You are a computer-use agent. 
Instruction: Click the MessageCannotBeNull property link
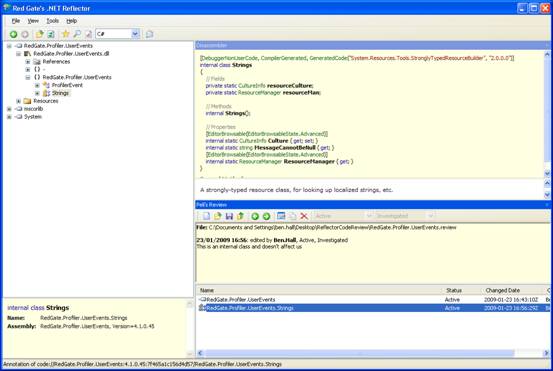tap(285, 148)
